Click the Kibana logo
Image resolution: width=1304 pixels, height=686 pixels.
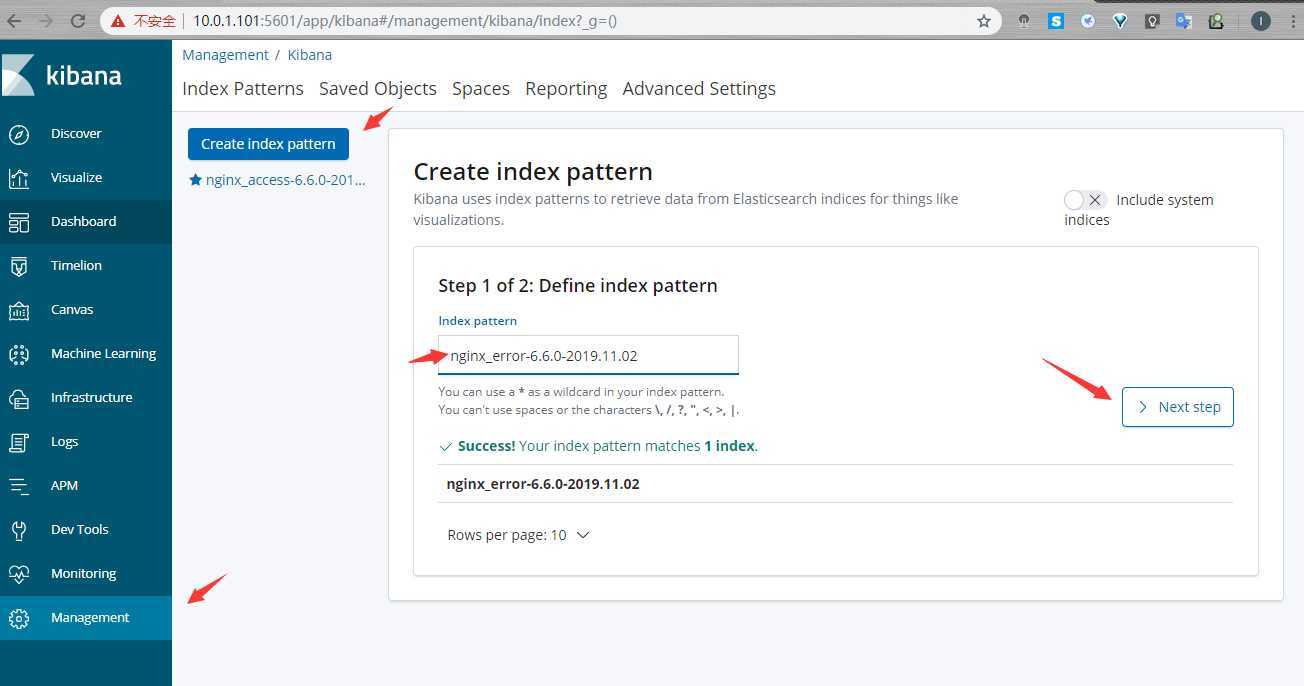click(62, 75)
